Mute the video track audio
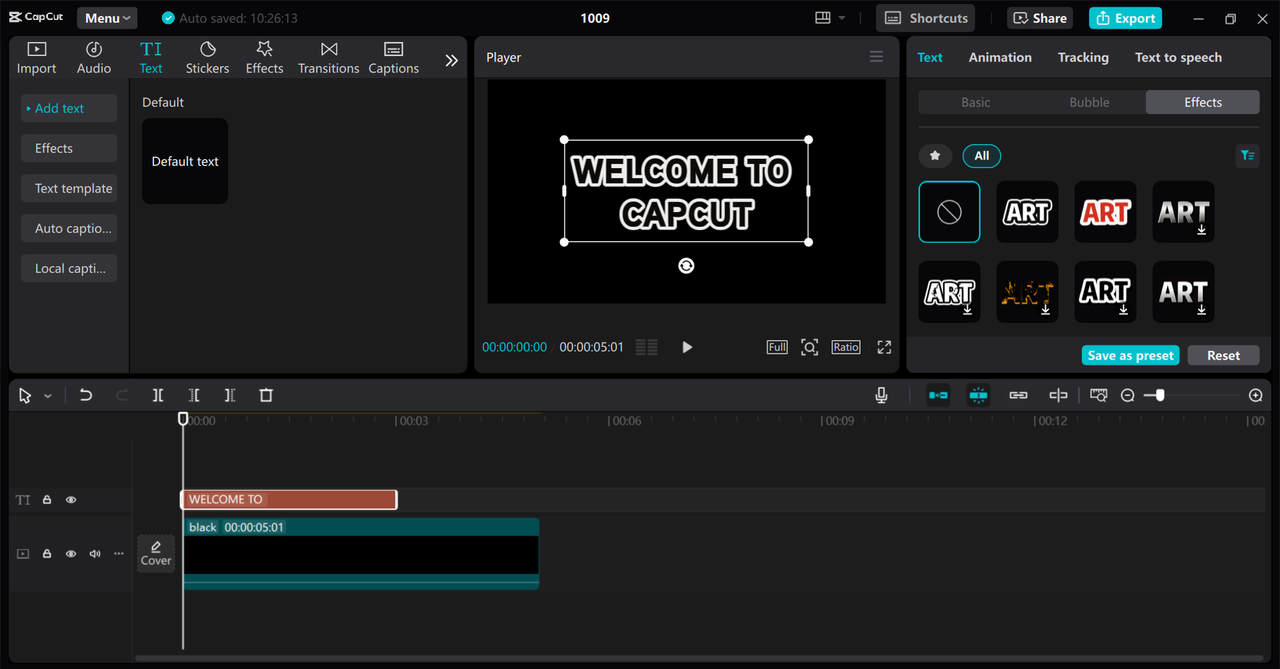Viewport: 1280px width, 669px height. click(x=95, y=553)
